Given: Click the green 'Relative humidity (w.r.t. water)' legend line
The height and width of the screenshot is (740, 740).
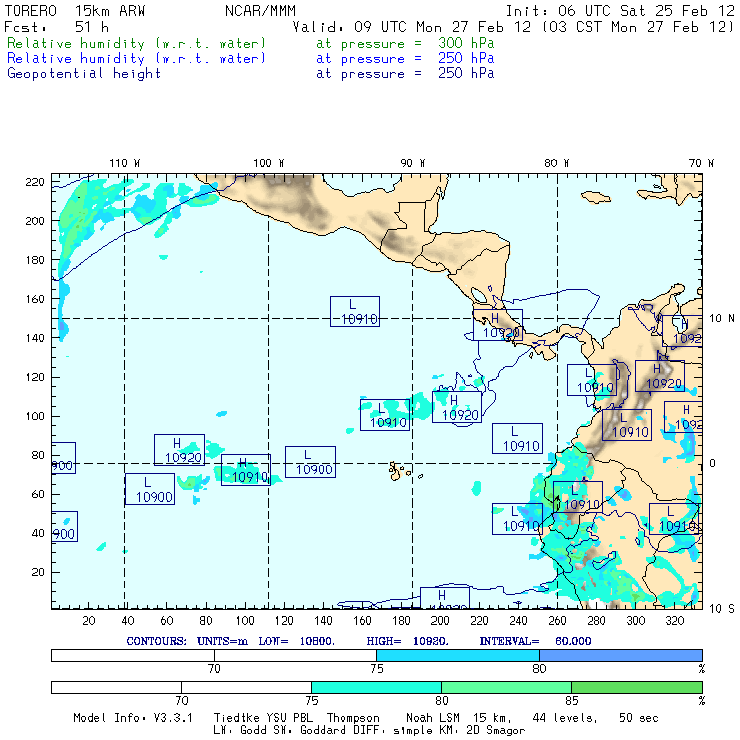Looking at the screenshot, I should [136, 43].
